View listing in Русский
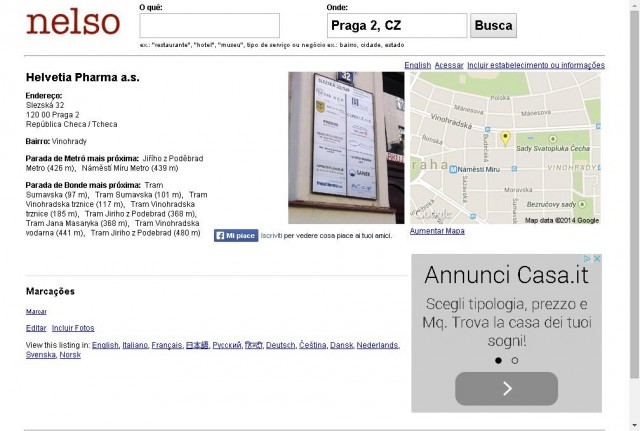640x431 pixels. (227, 345)
